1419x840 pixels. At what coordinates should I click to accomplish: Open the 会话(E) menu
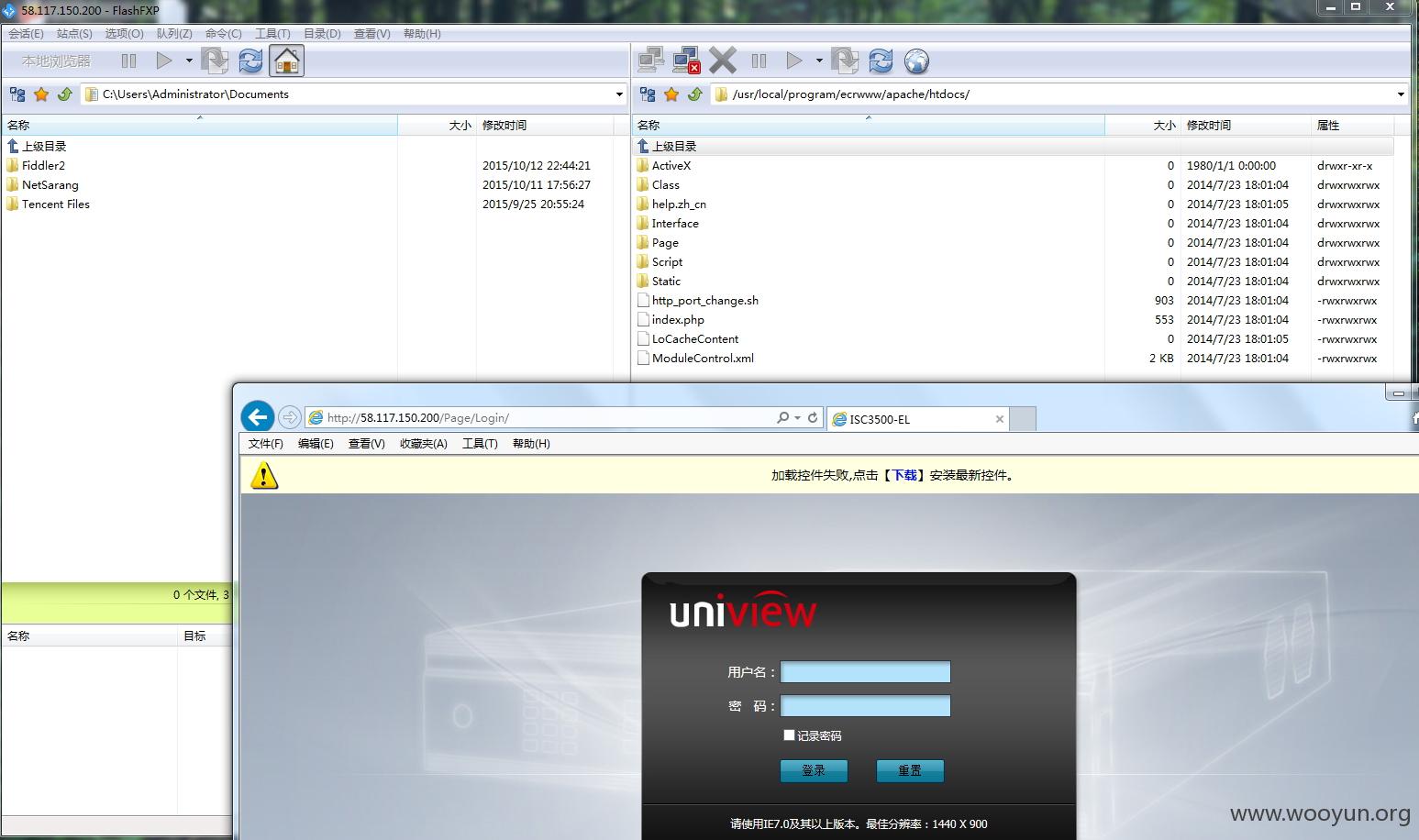26,33
